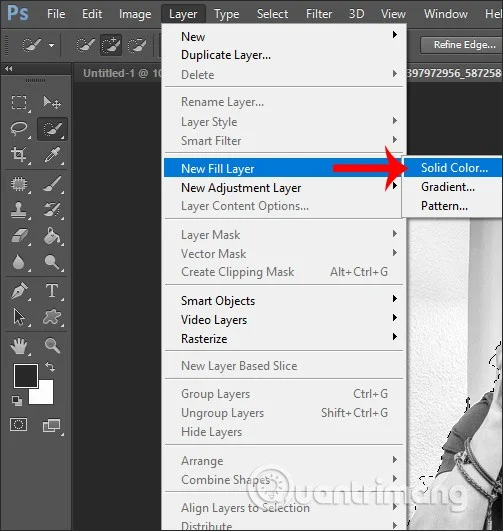Open the 3D menu

[357, 14]
